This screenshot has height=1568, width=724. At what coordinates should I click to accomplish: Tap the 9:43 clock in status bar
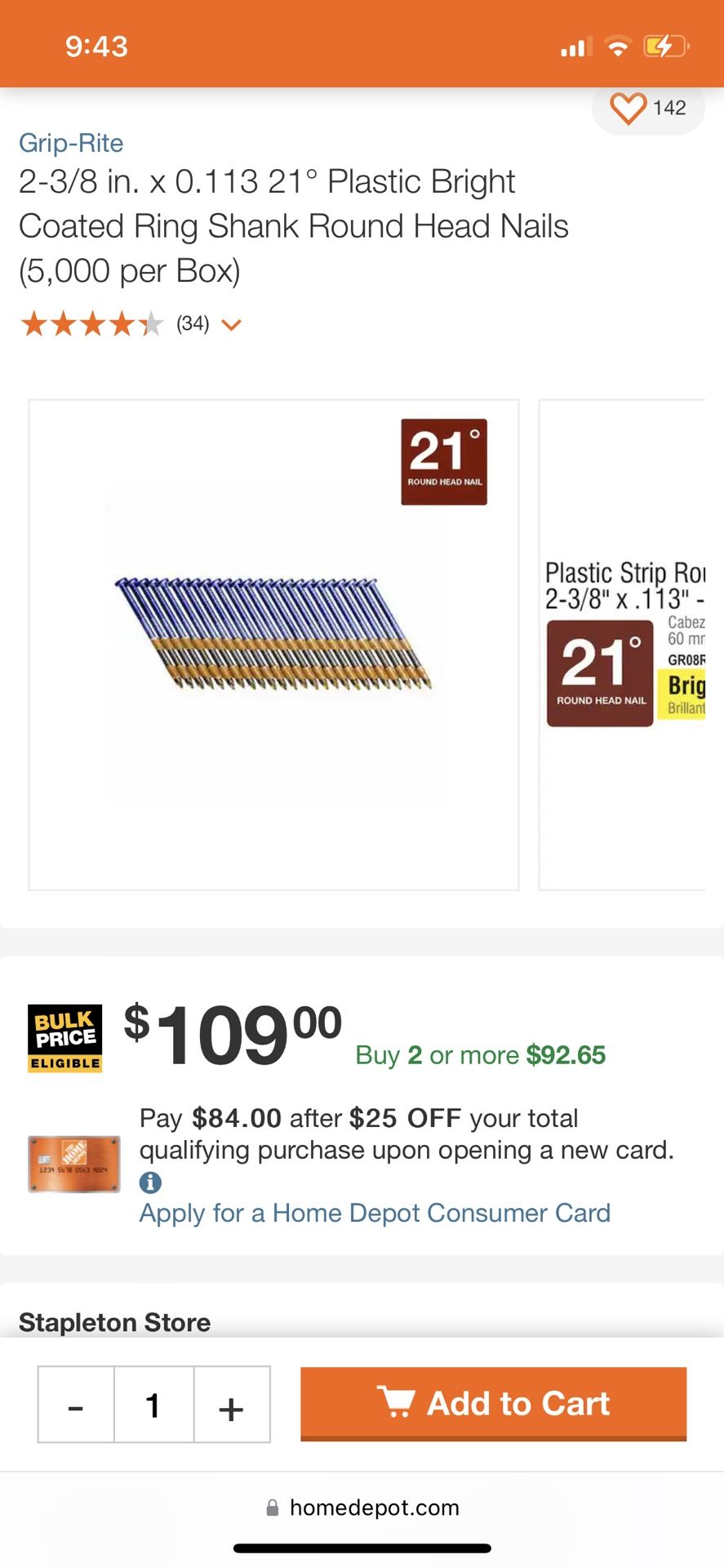tap(97, 46)
